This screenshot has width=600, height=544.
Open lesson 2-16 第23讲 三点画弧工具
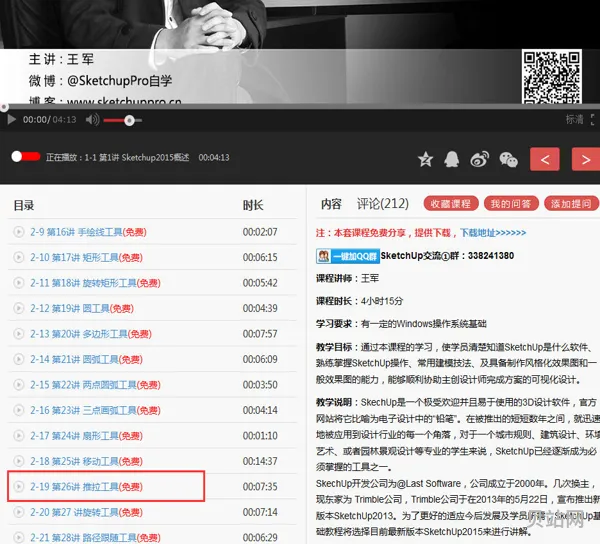pos(95,410)
